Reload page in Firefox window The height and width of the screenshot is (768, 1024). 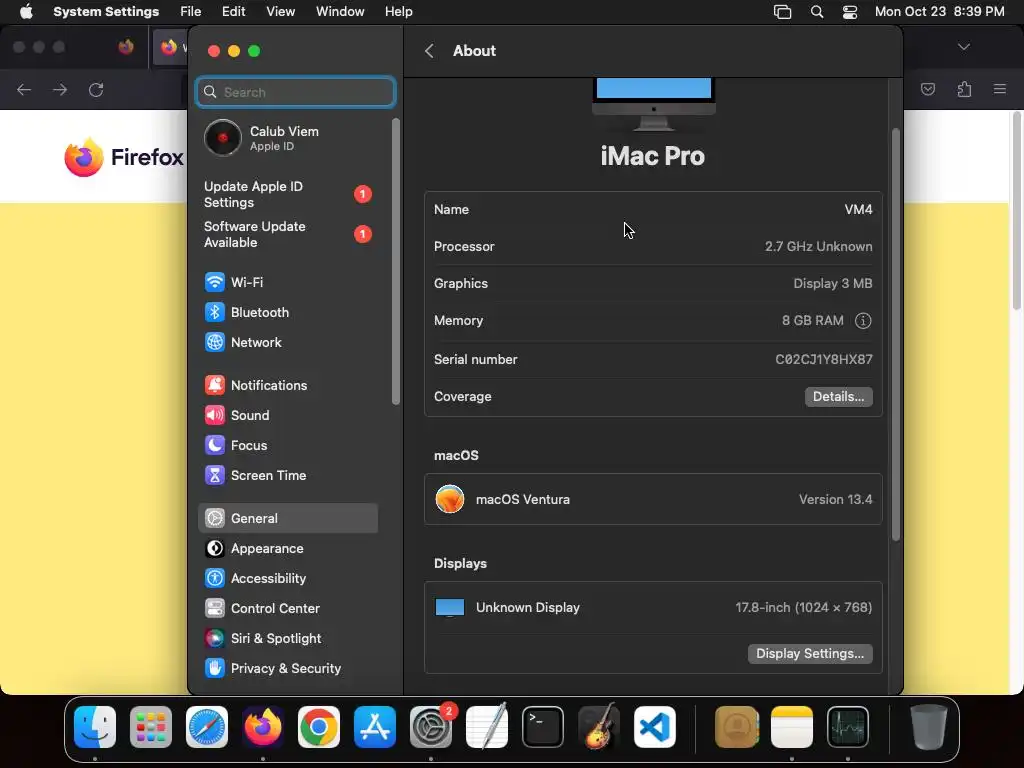[x=96, y=89]
